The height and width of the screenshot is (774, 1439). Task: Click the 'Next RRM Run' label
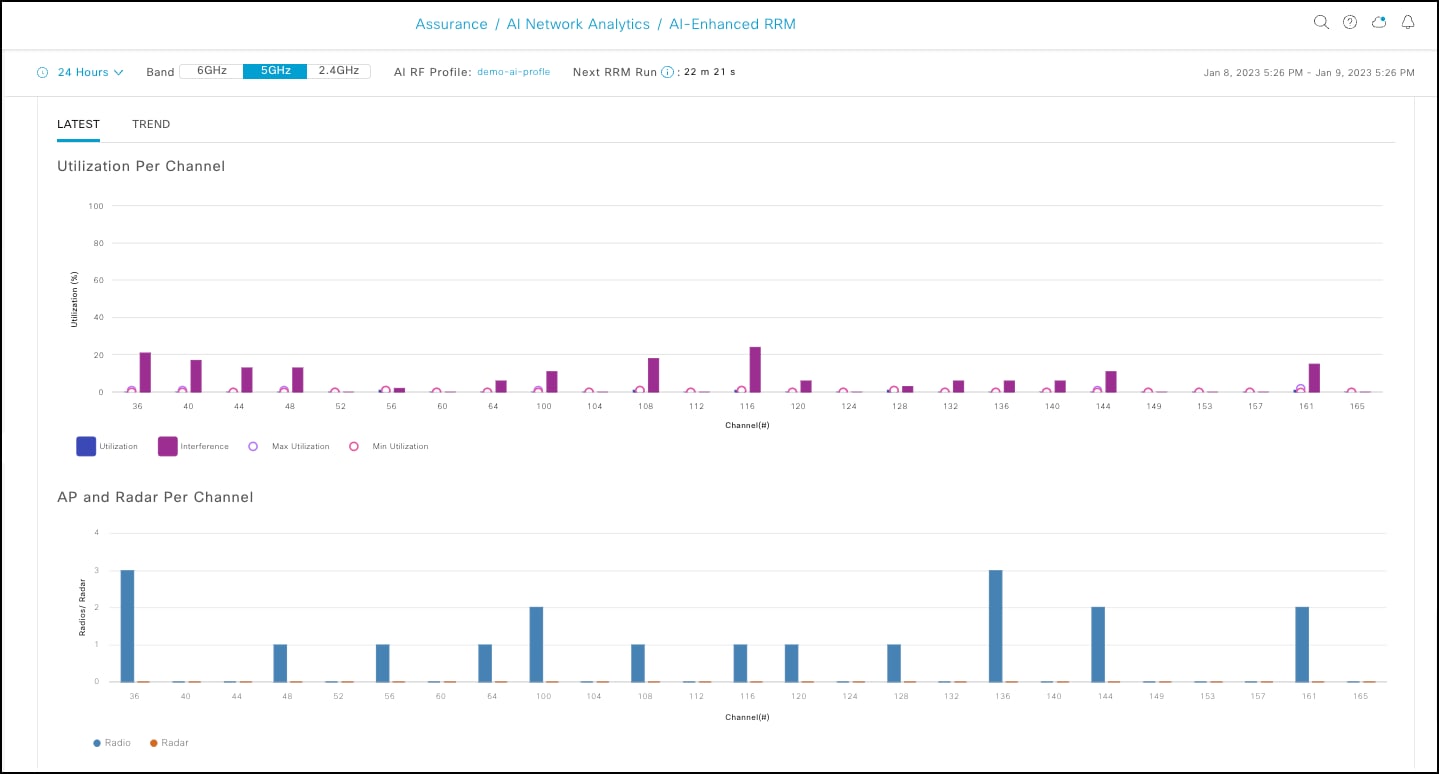pyautogui.click(x=615, y=72)
